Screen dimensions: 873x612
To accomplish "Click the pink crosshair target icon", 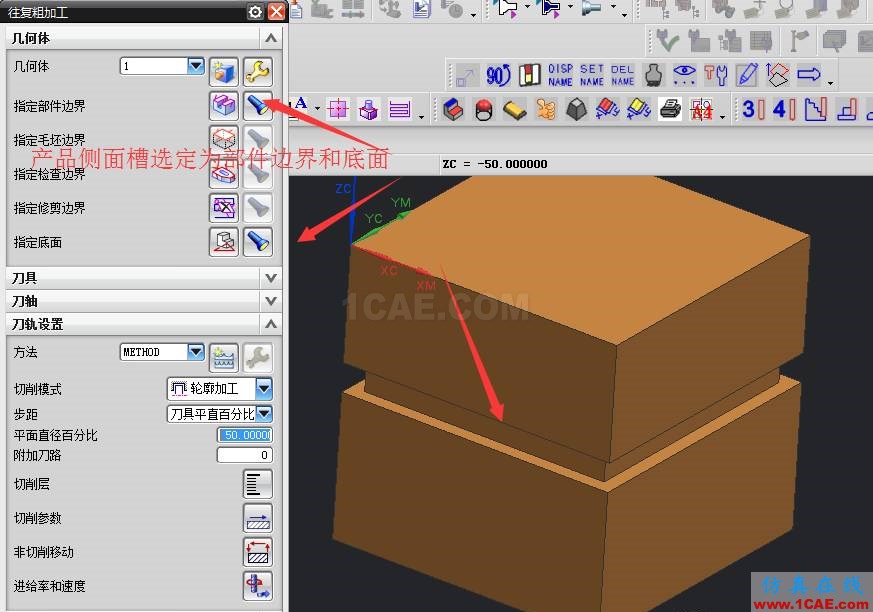I will [338, 109].
